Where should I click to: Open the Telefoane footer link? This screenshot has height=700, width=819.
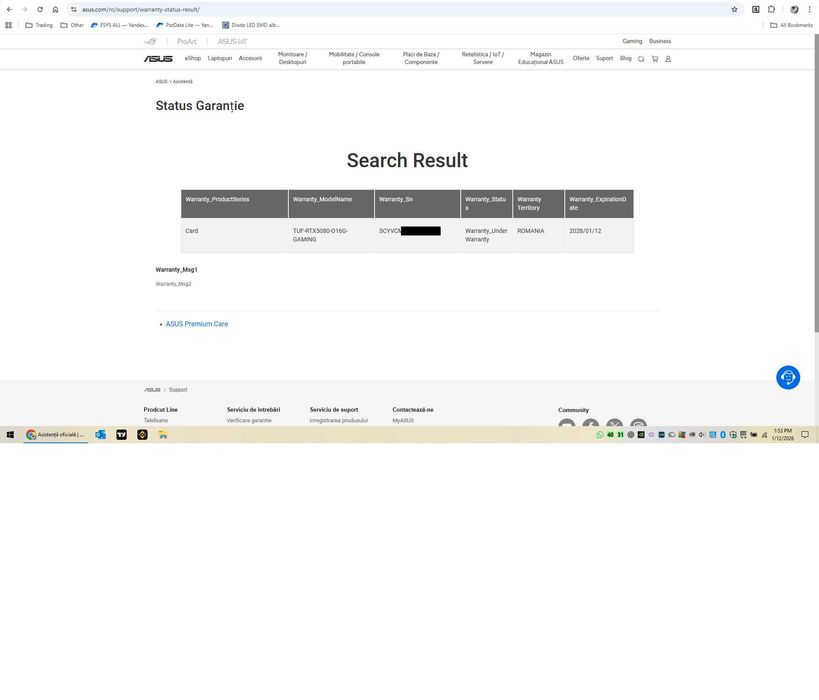pyautogui.click(x=156, y=421)
